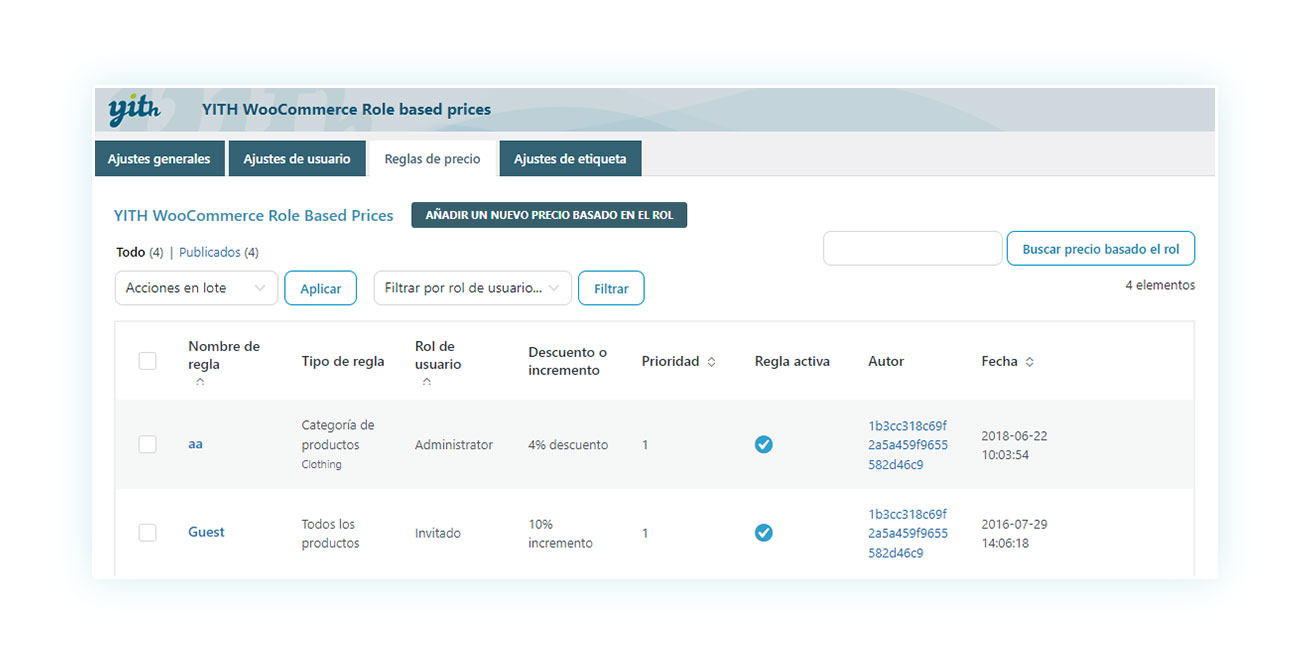Click 4% descuento cell
This screenshot has height=663, width=1300.
click(x=568, y=445)
